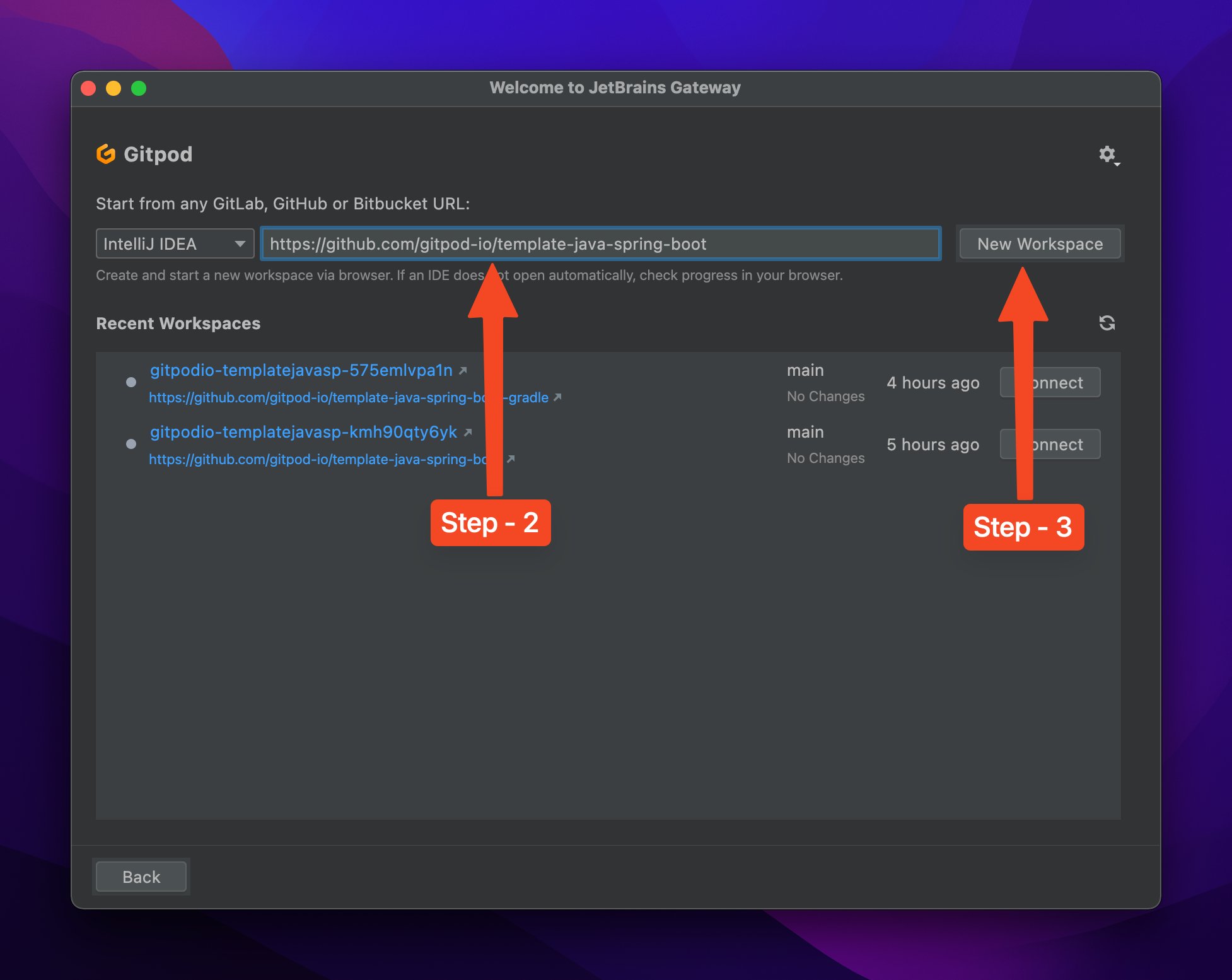Go Back to the previous screen

pyautogui.click(x=141, y=877)
